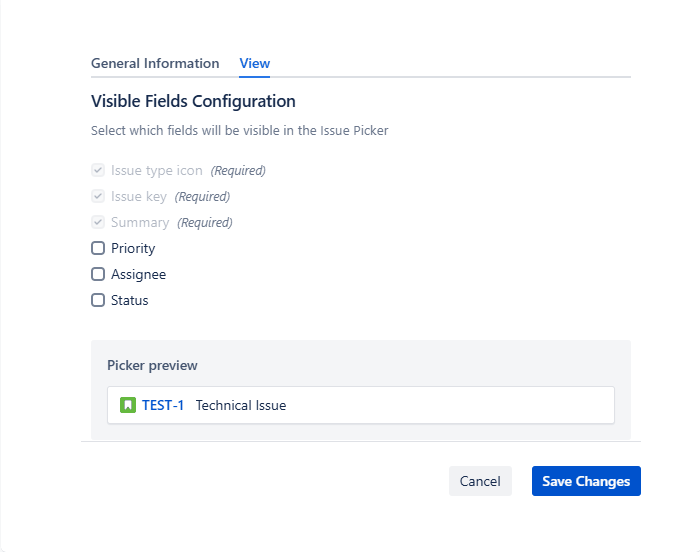The image size is (700, 552).
Task: Switch to the General Information tab
Action: [155, 63]
